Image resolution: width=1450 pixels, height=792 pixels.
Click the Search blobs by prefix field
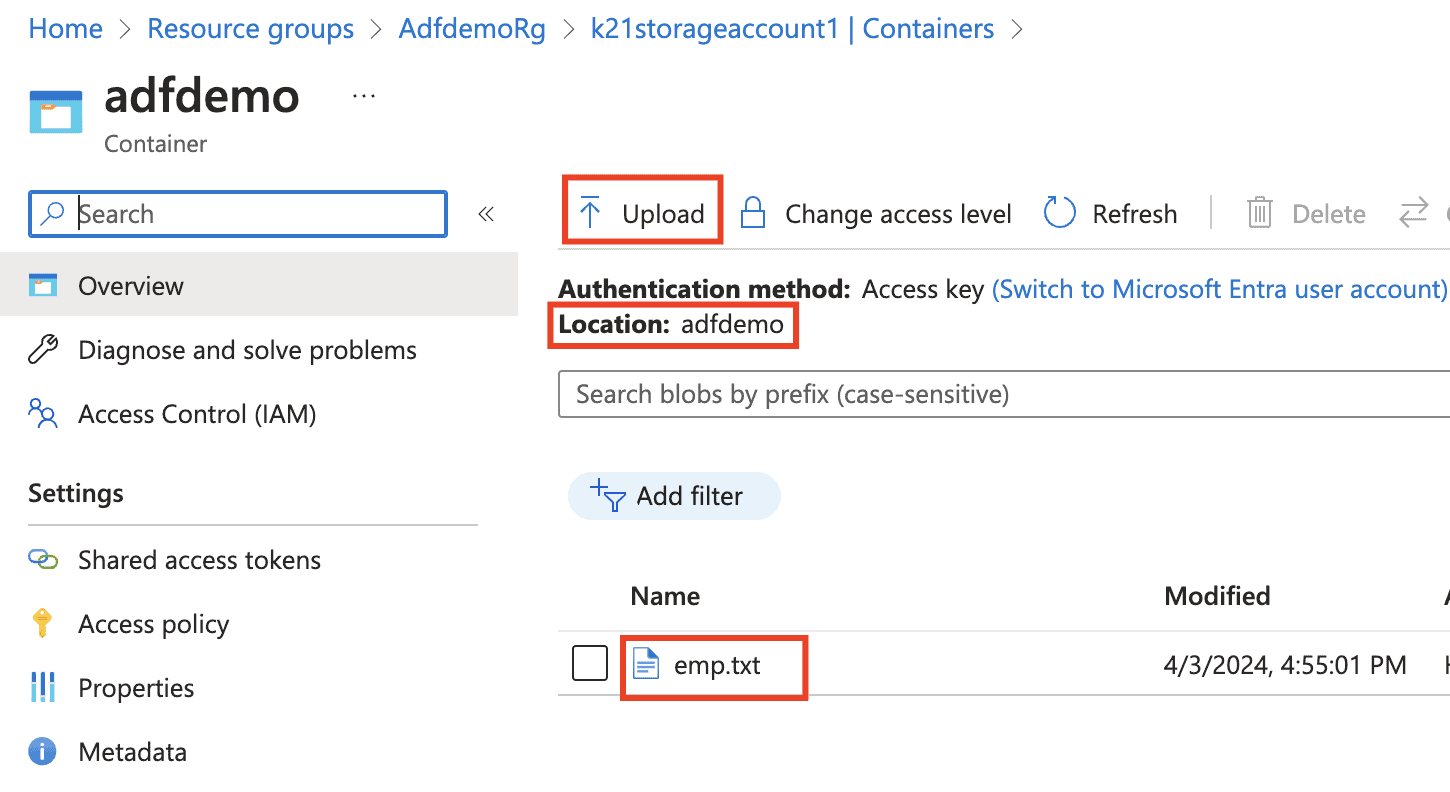point(1000,395)
